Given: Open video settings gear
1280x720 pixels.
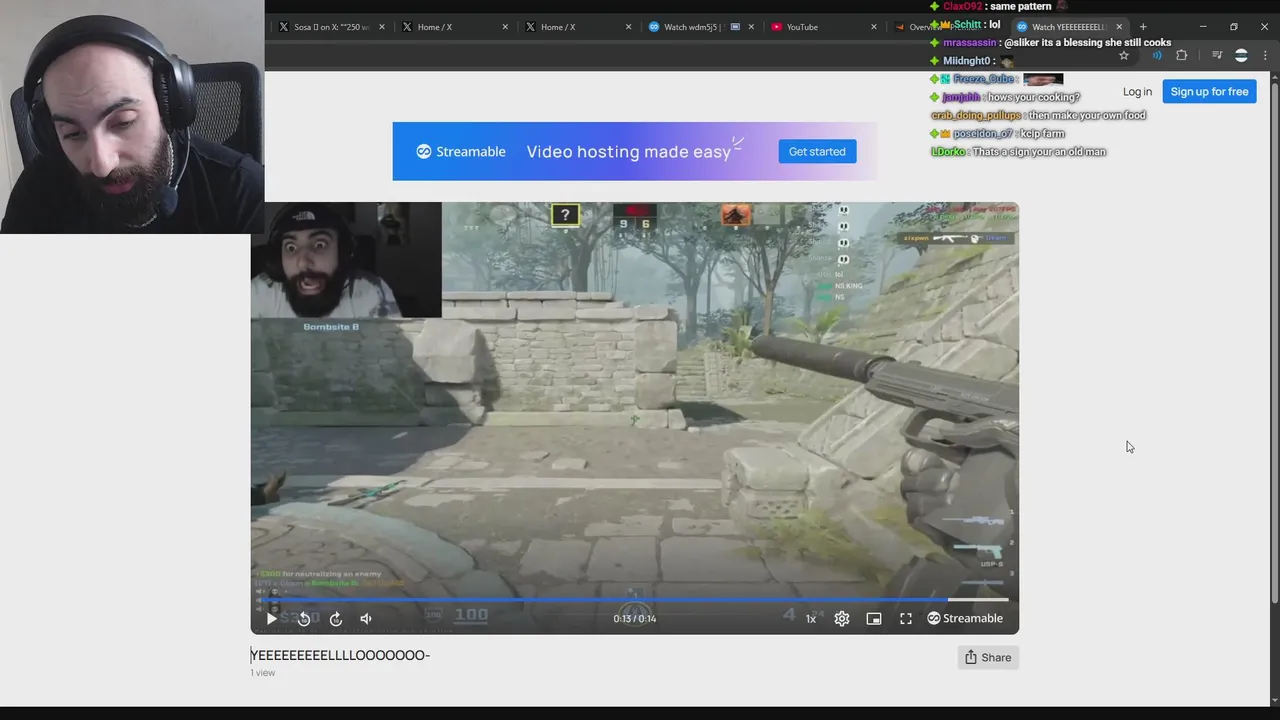Looking at the screenshot, I should tap(842, 619).
